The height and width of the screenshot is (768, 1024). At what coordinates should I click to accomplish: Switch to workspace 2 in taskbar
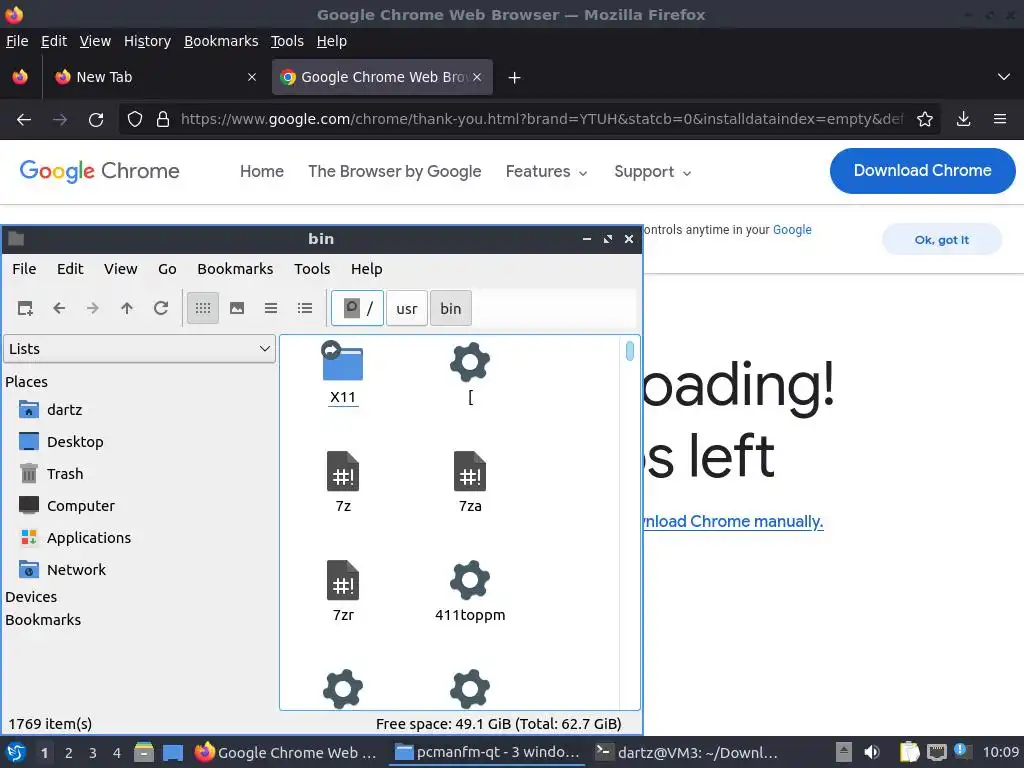tap(69, 753)
